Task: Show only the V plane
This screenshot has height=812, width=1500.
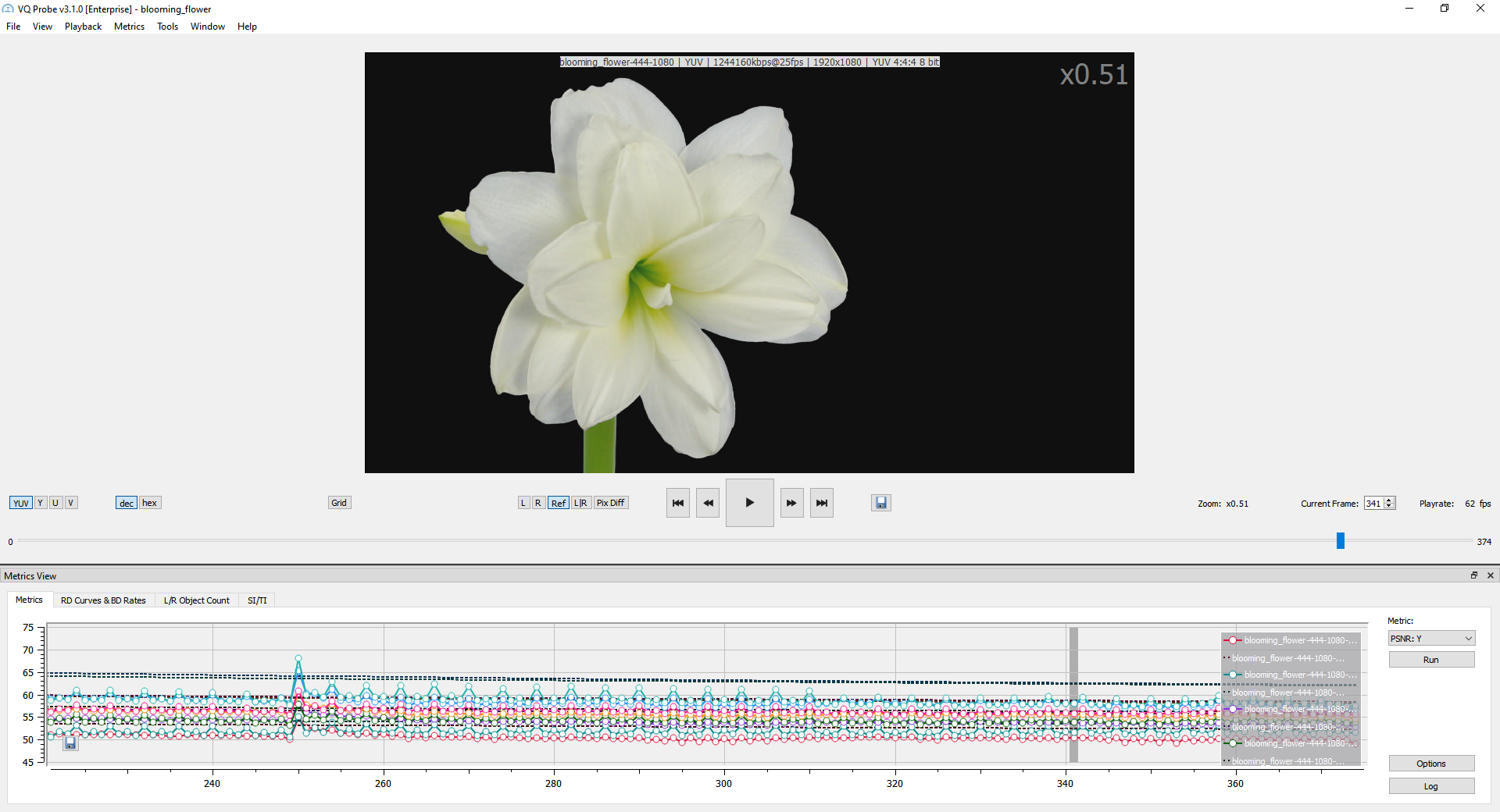Action: pyautogui.click(x=70, y=503)
